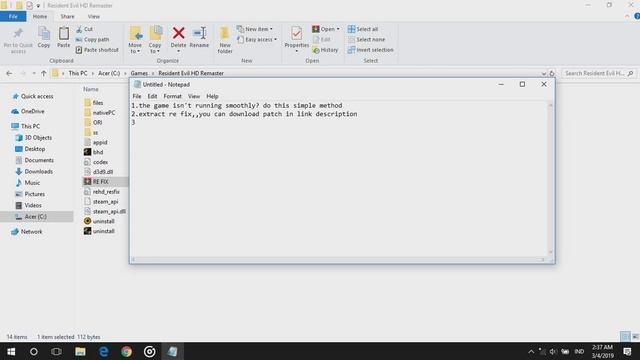
Task: Open Properties from the ribbon
Action: click(297, 39)
